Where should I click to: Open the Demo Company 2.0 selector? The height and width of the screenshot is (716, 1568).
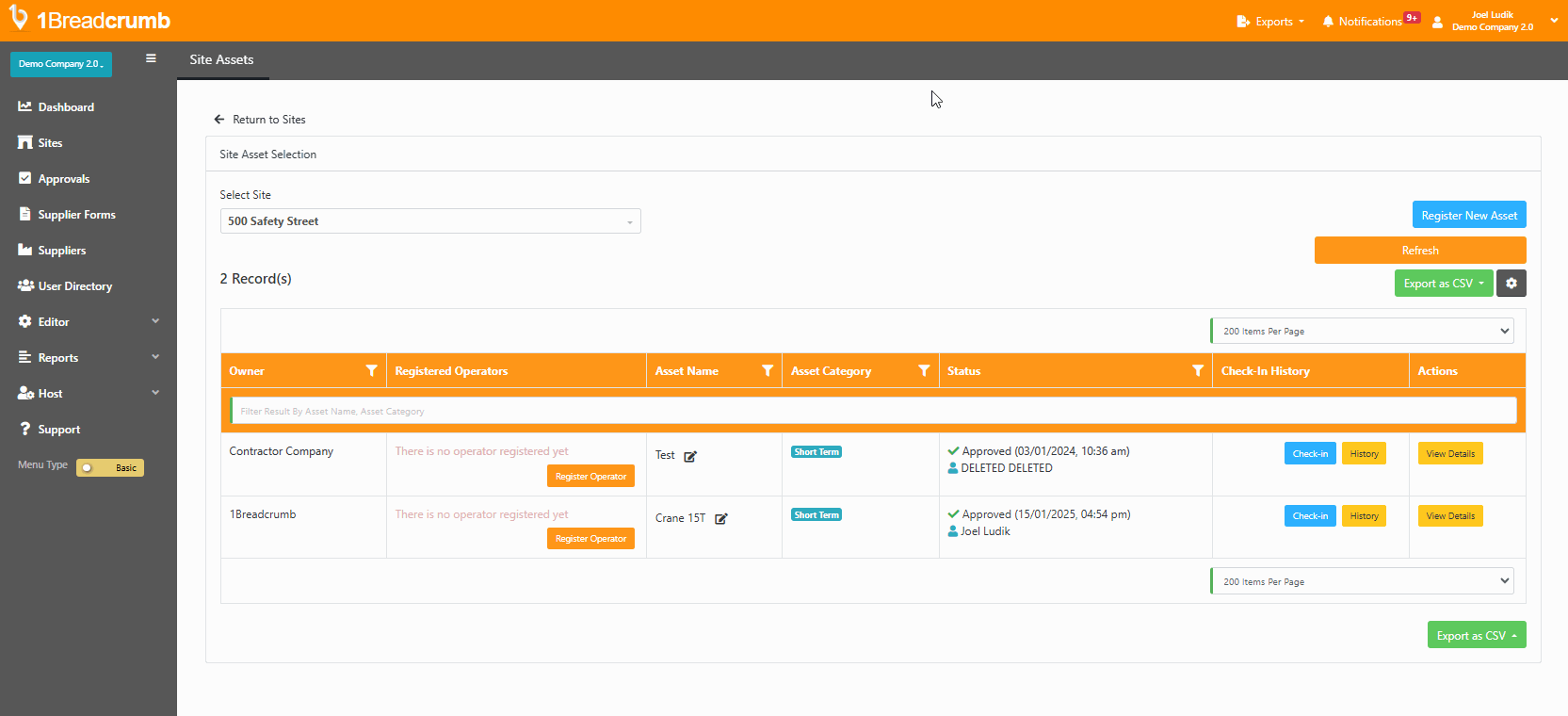coord(61,64)
